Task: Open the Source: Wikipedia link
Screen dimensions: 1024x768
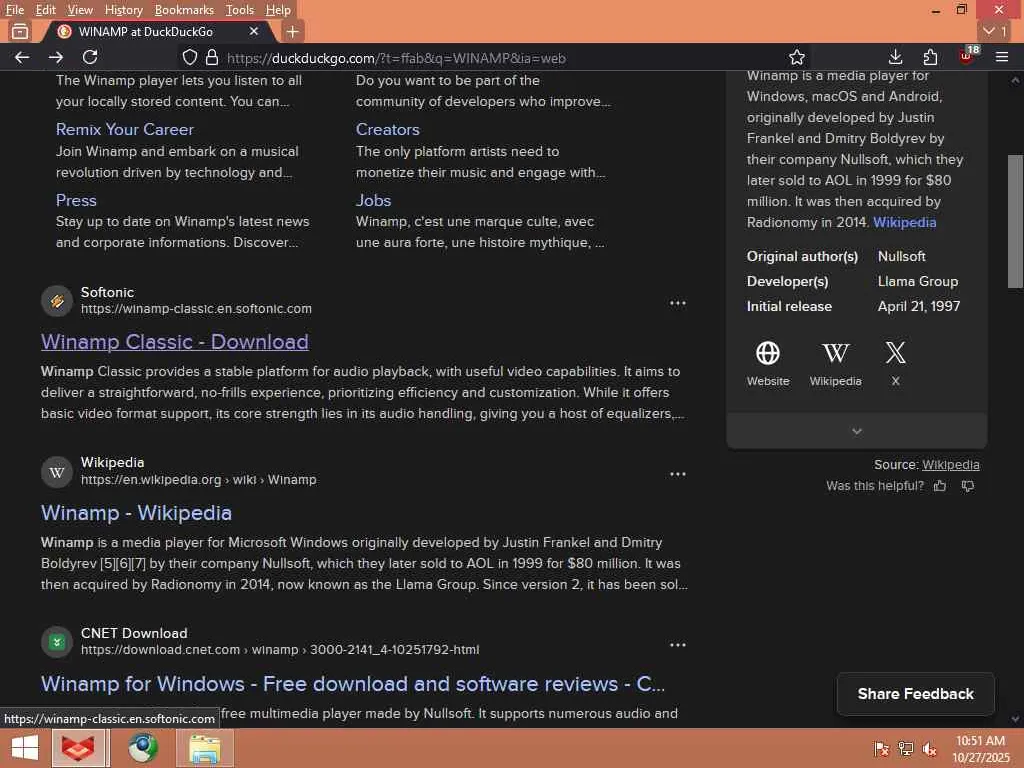Action: coord(950,464)
